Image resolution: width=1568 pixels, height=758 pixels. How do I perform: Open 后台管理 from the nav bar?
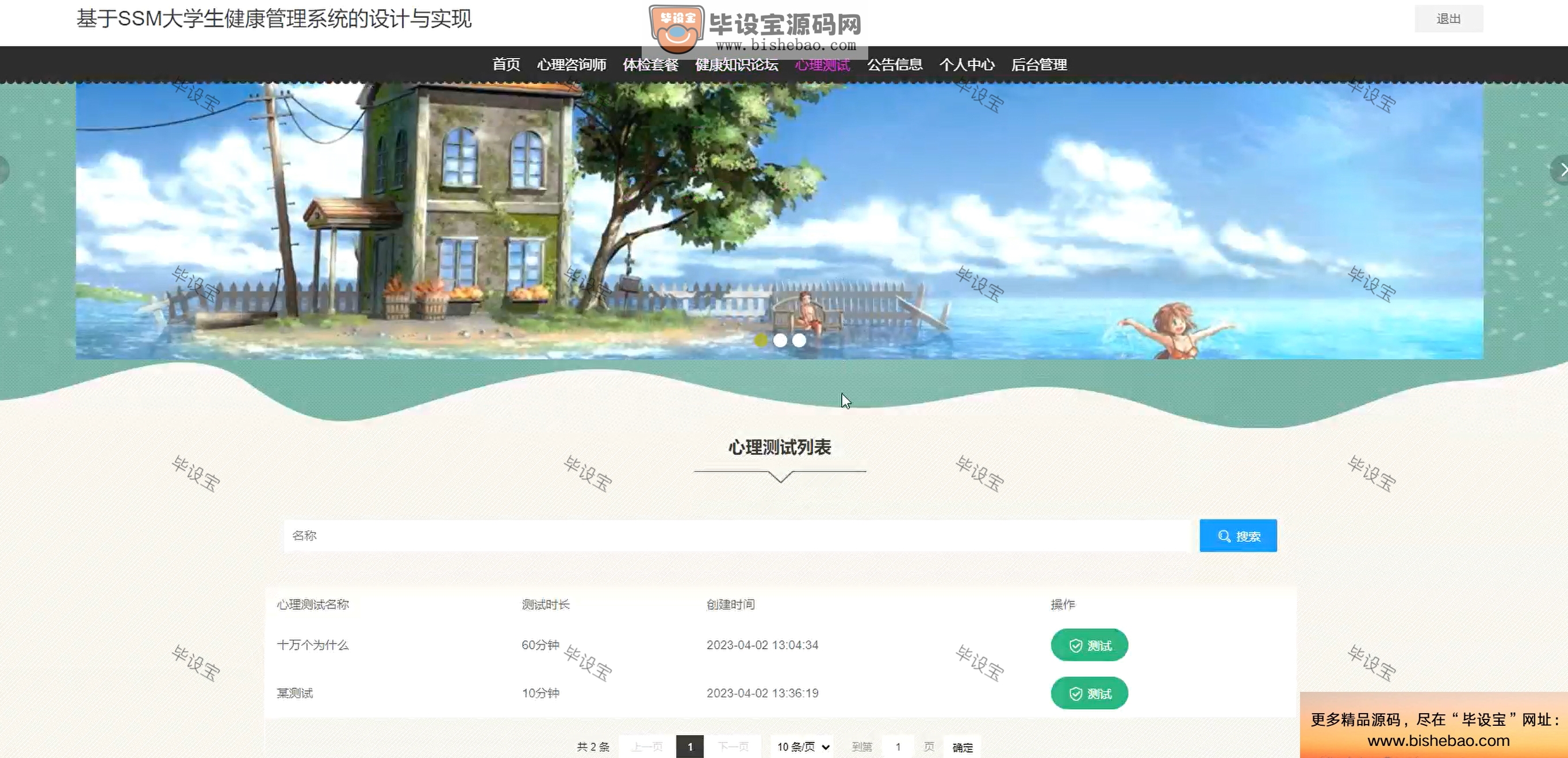1038,64
